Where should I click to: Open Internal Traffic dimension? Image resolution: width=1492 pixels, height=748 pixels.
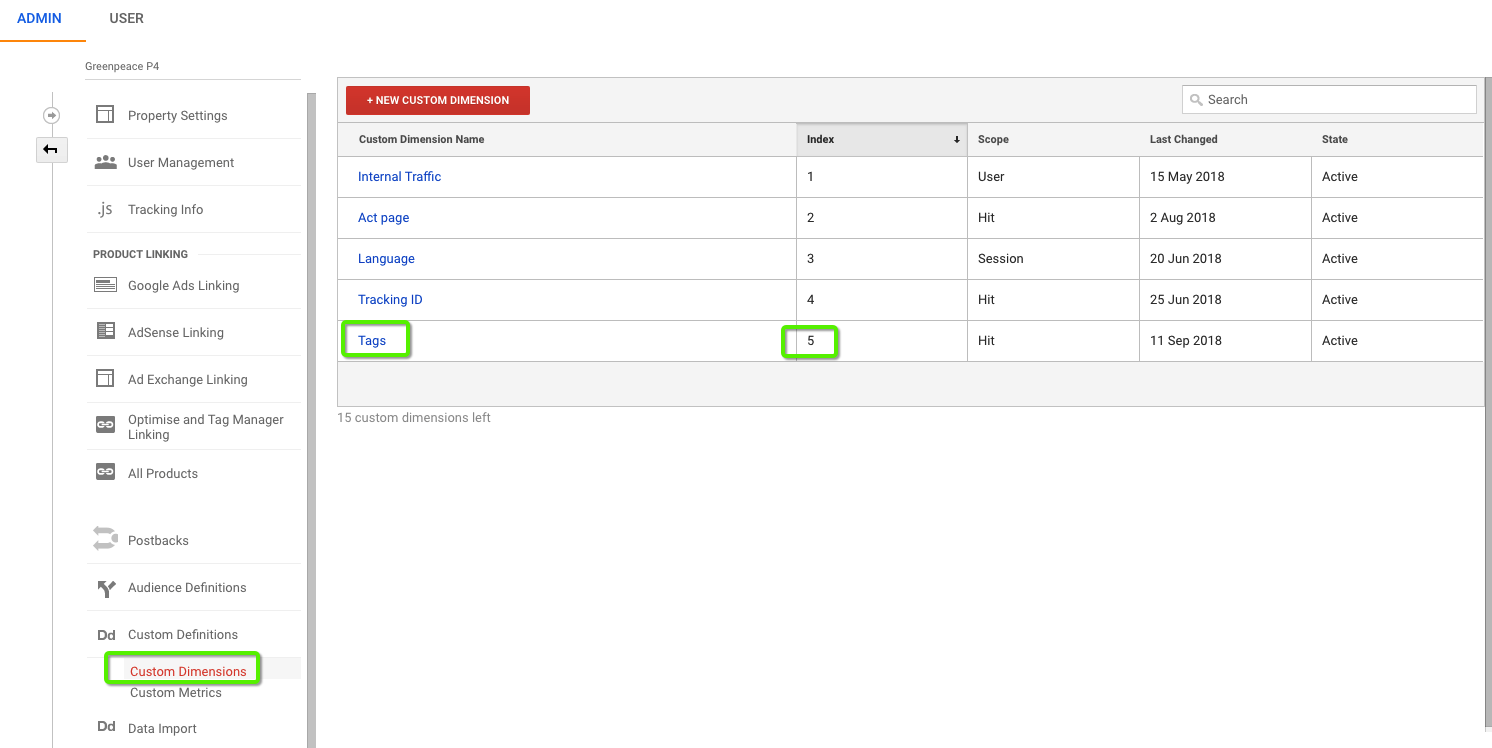399,176
